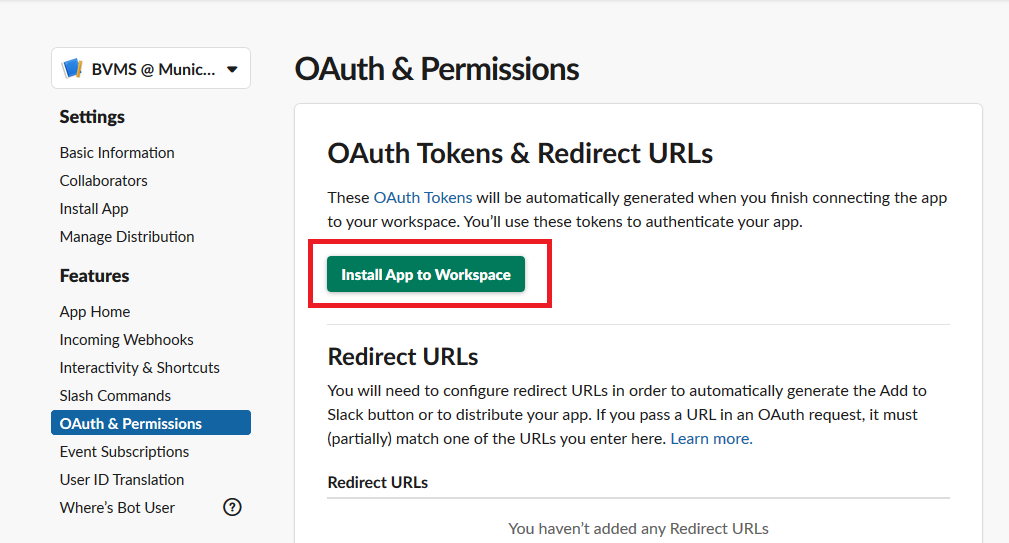Open the BVMS app selector dropdown

151,69
